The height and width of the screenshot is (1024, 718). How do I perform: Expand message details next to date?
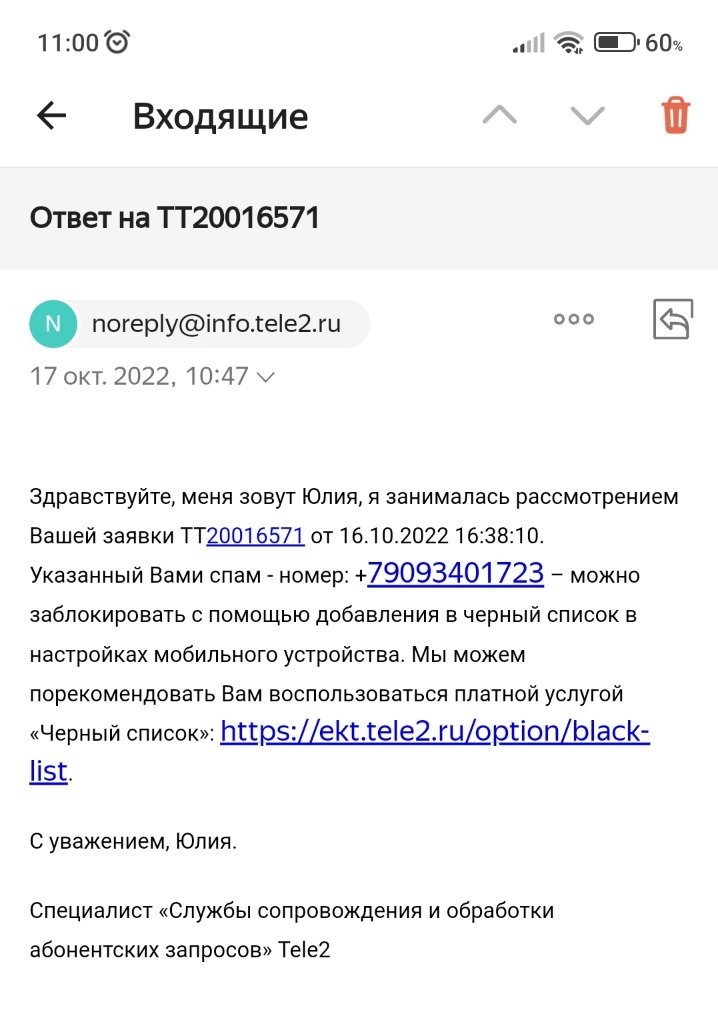tap(266, 377)
